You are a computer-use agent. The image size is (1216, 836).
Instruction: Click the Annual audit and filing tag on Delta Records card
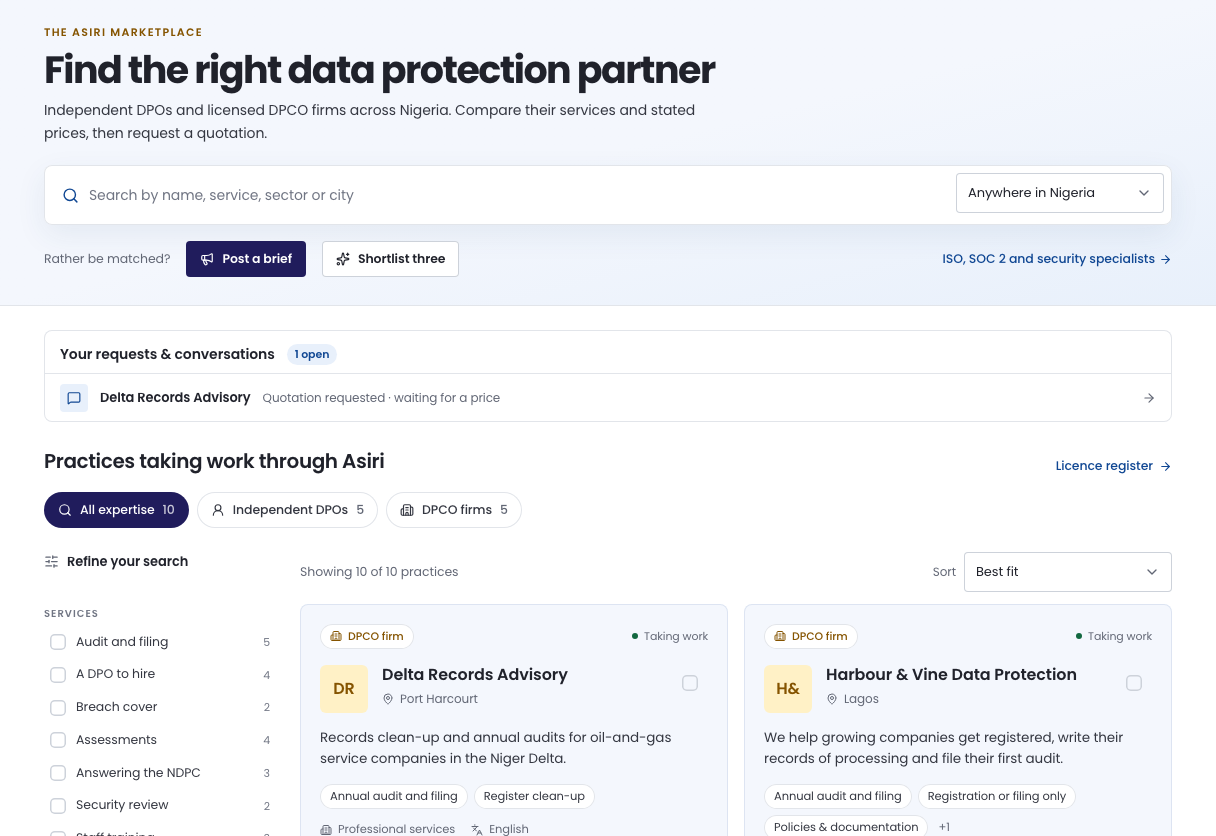click(x=394, y=797)
